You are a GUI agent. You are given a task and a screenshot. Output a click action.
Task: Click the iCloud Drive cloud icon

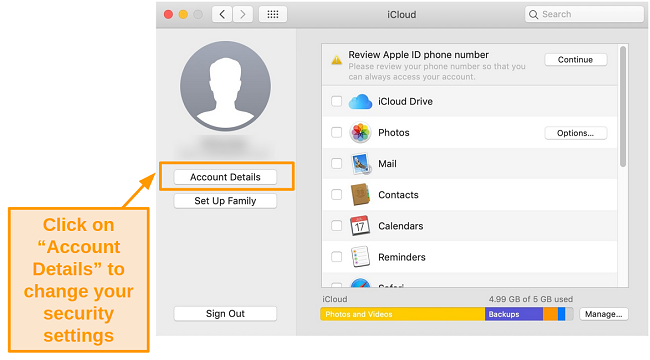tap(360, 102)
